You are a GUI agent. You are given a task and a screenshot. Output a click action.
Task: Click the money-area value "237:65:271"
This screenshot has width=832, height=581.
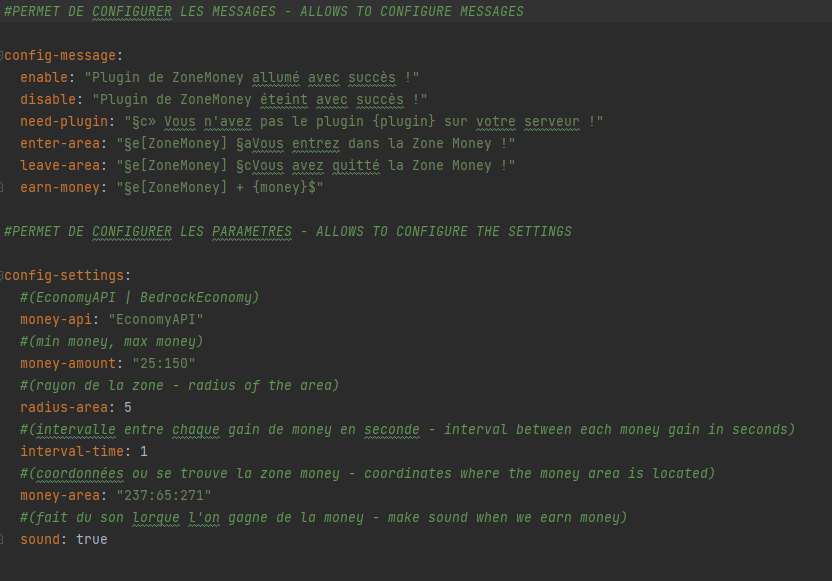(164, 495)
